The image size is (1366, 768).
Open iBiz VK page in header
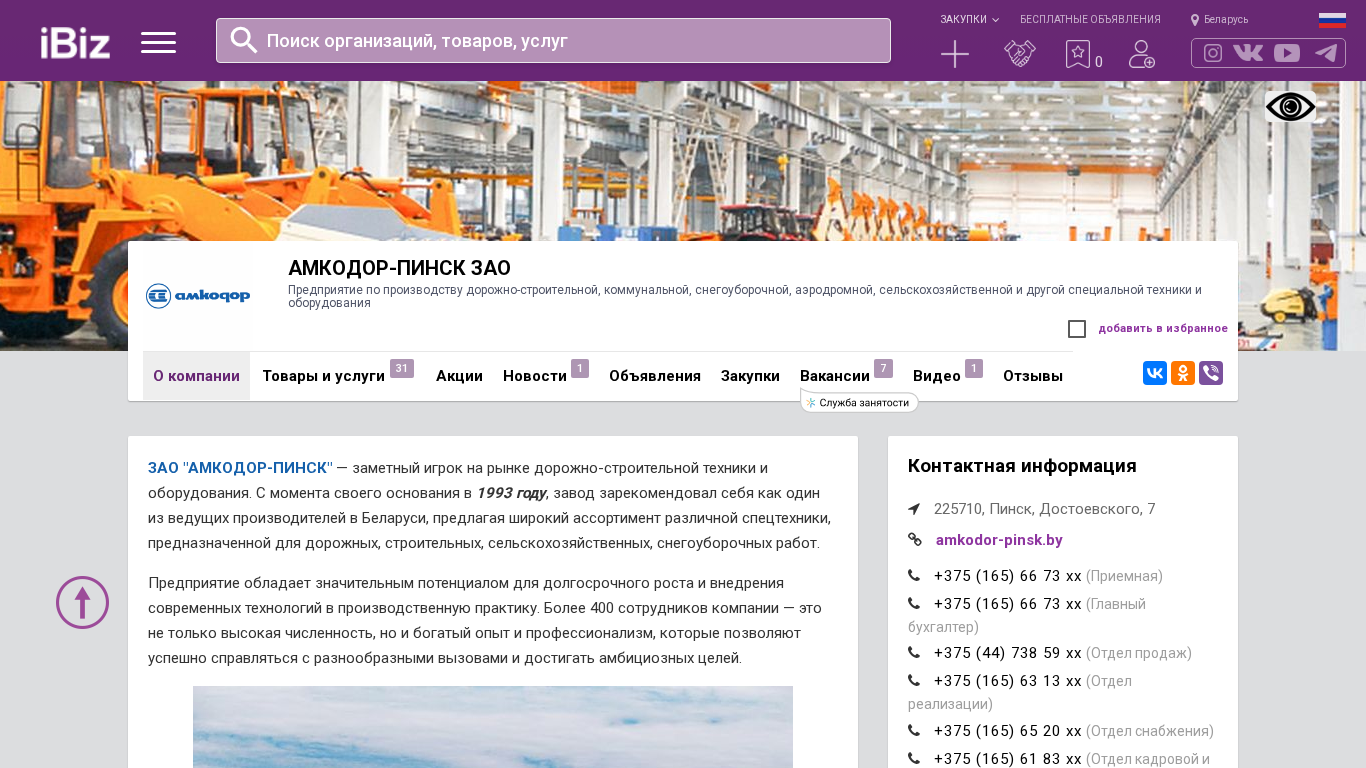(1248, 53)
